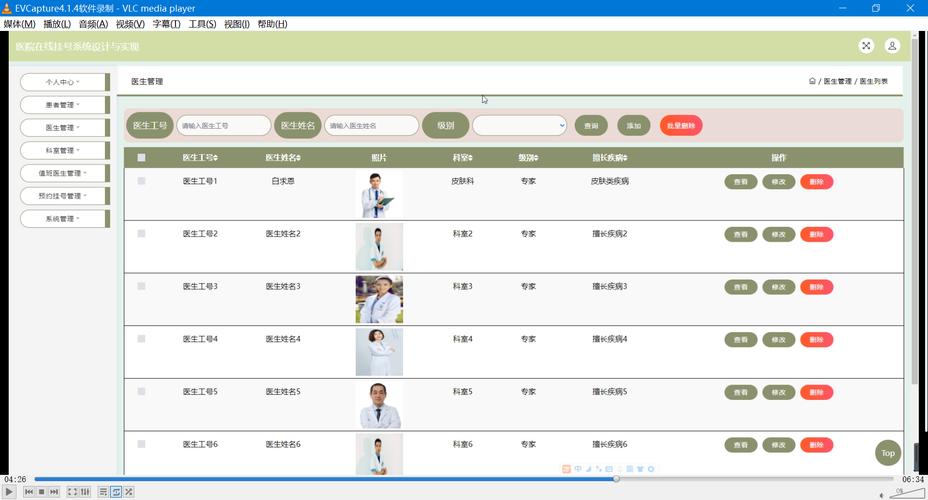Check the row for 医生工号6

coord(141,444)
